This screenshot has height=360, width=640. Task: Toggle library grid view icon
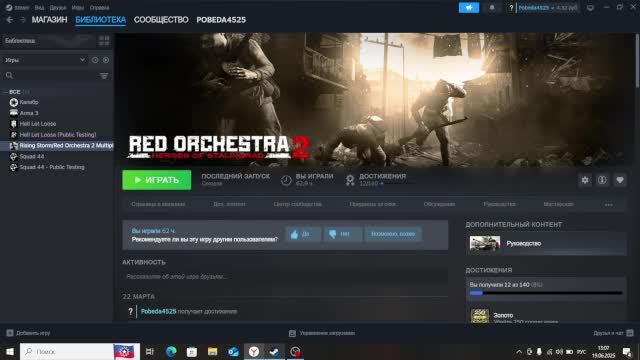[104, 40]
